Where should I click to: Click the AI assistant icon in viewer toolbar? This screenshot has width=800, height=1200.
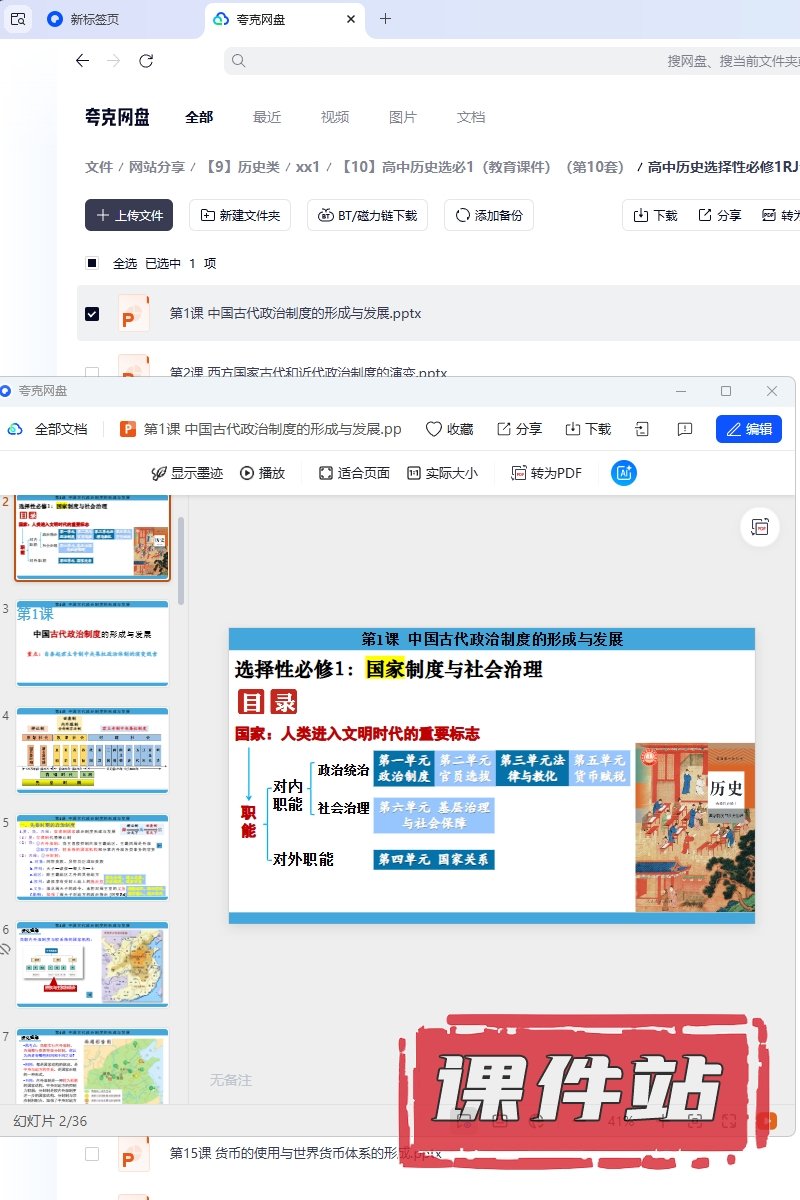624,473
